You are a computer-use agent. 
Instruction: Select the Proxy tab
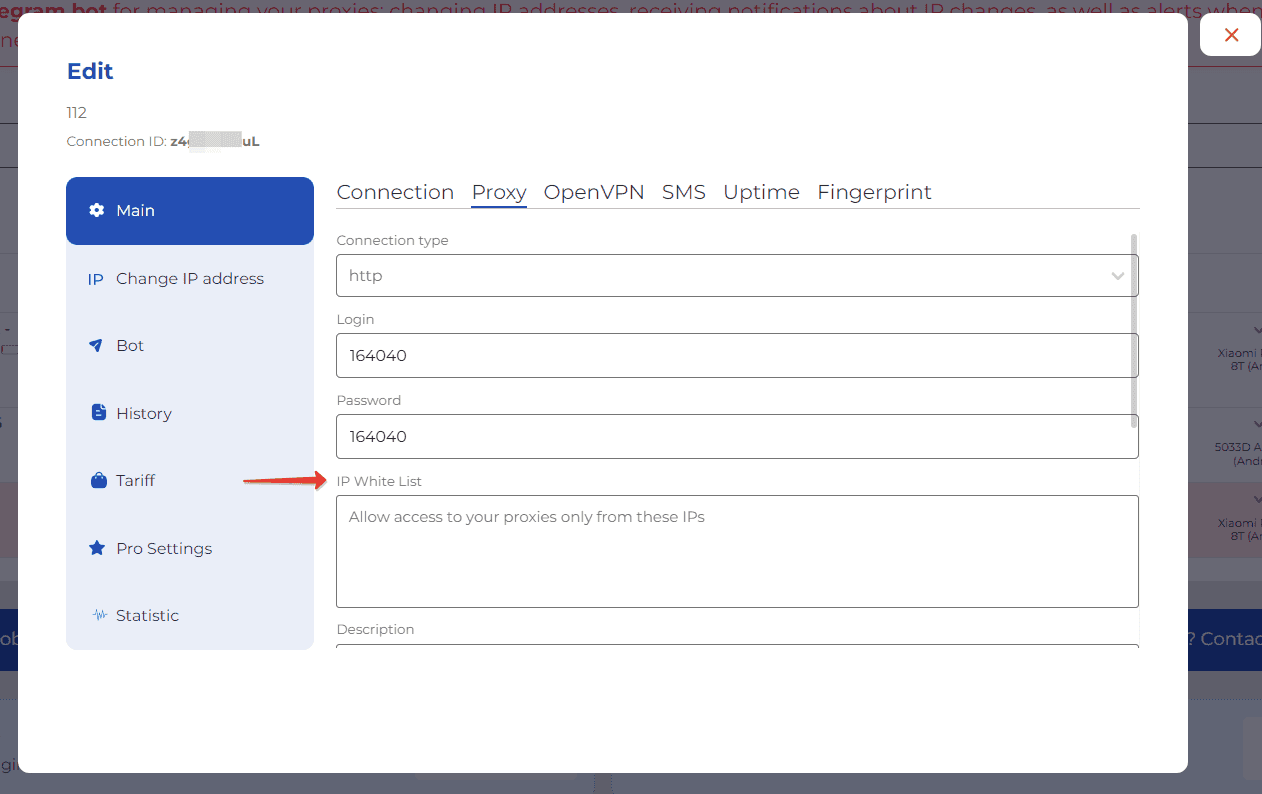499,193
